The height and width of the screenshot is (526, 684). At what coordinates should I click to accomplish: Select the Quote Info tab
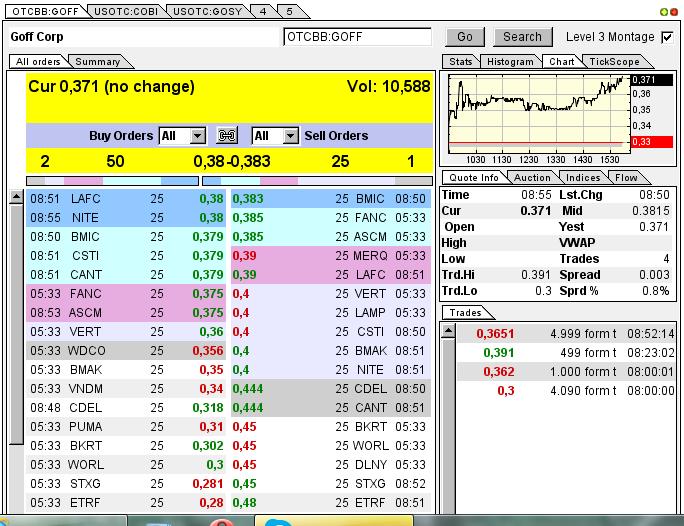474,178
